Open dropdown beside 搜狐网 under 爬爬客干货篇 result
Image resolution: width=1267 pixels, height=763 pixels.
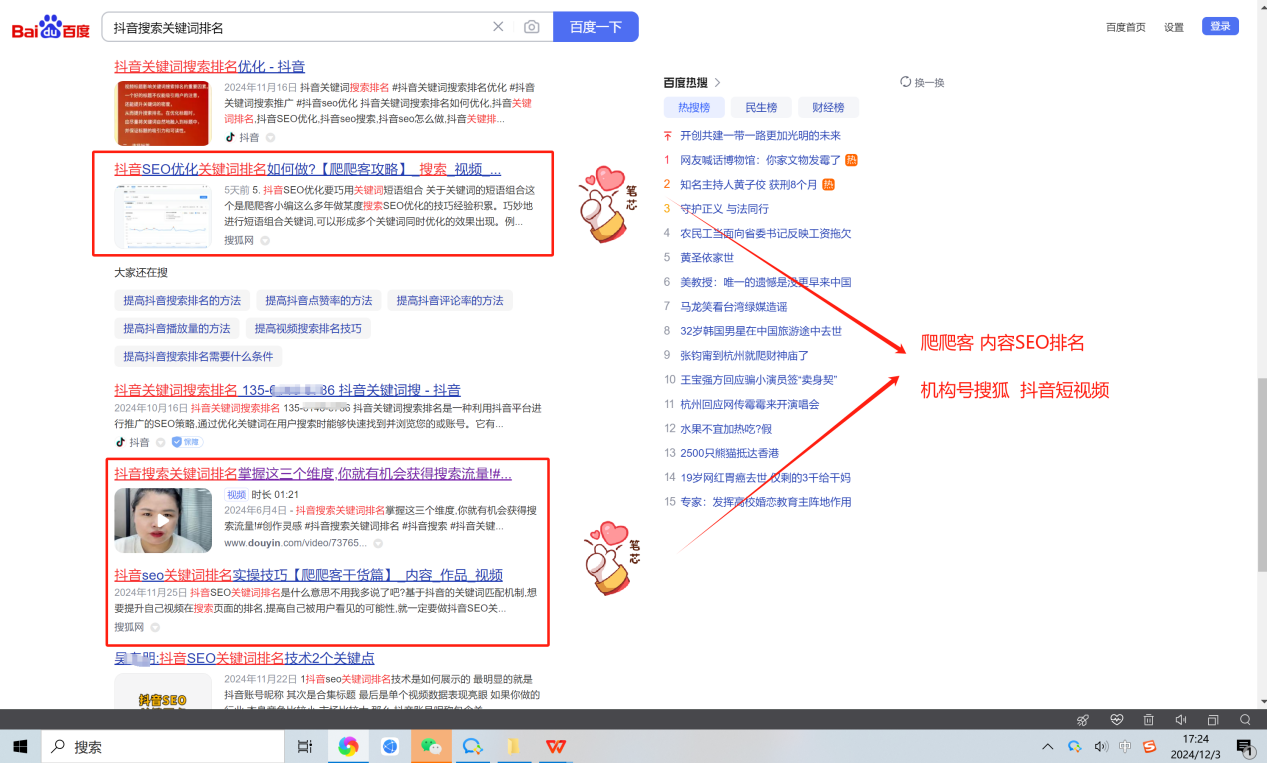pos(155,627)
